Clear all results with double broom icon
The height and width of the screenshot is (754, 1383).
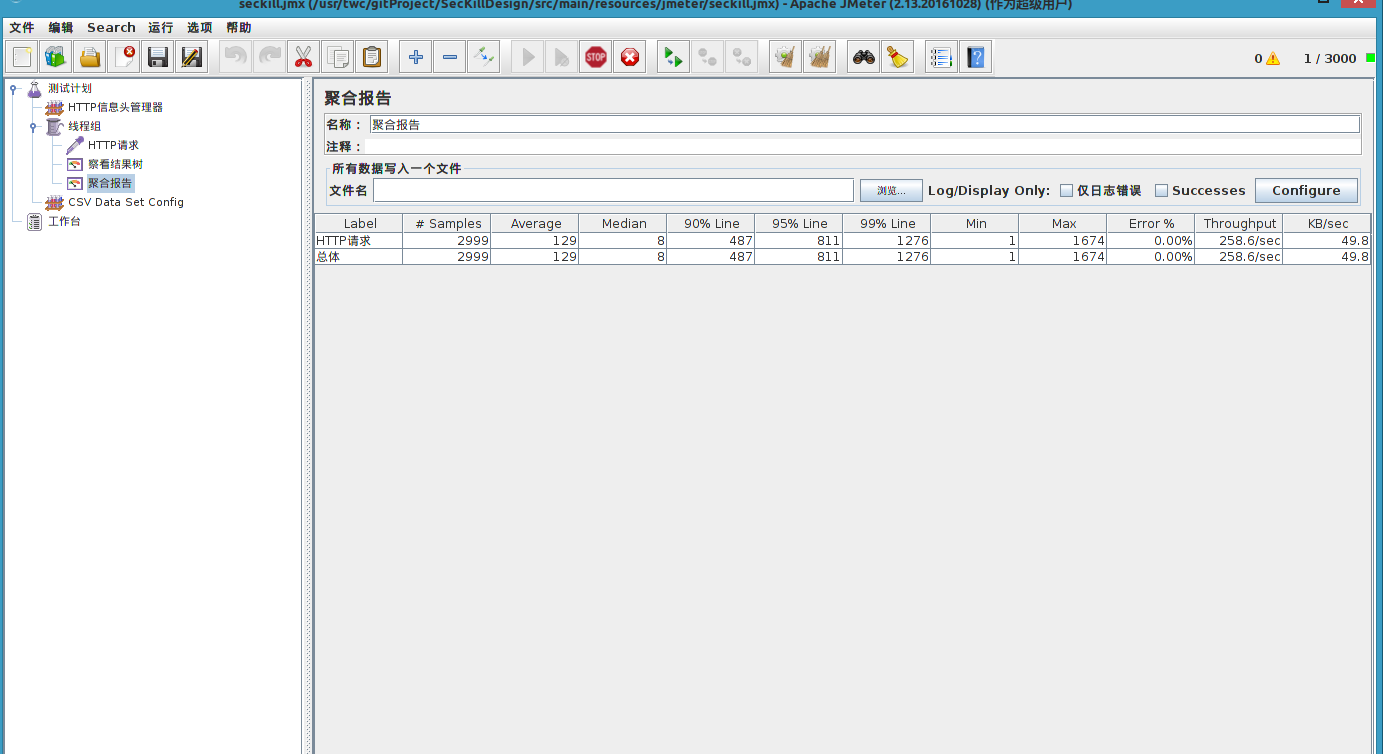(820, 57)
